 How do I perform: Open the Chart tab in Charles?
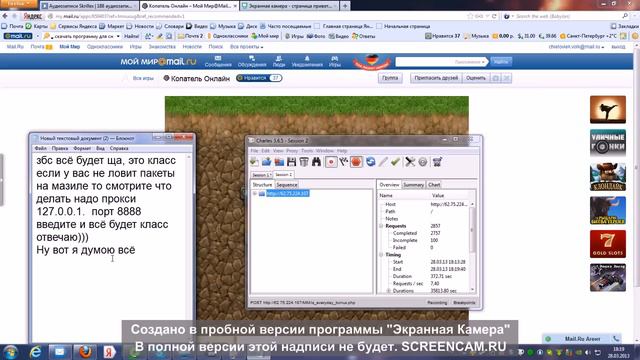click(x=434, y=185)
